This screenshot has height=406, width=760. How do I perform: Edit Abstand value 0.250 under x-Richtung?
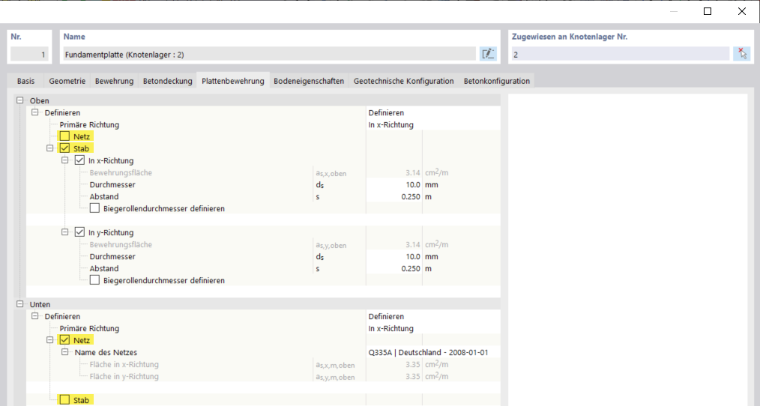[x=394, y=197]
